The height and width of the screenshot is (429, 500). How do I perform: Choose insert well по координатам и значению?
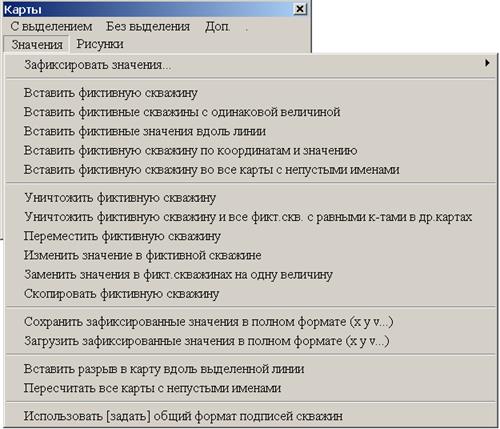(x=251, y=151)
